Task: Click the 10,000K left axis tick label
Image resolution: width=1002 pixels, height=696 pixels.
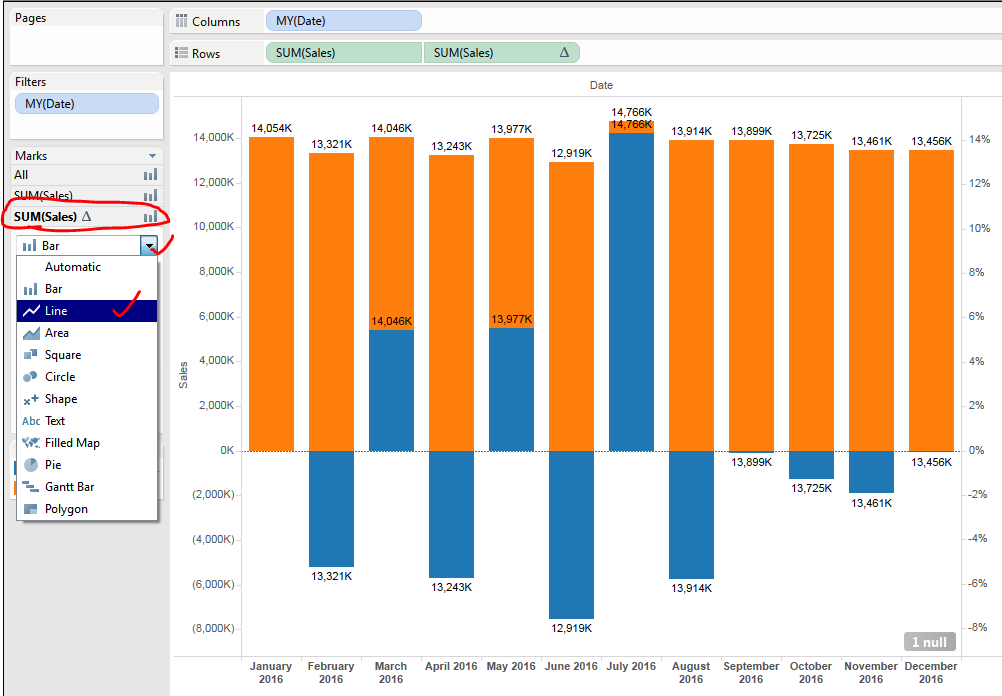Action: tap(213, 226)
